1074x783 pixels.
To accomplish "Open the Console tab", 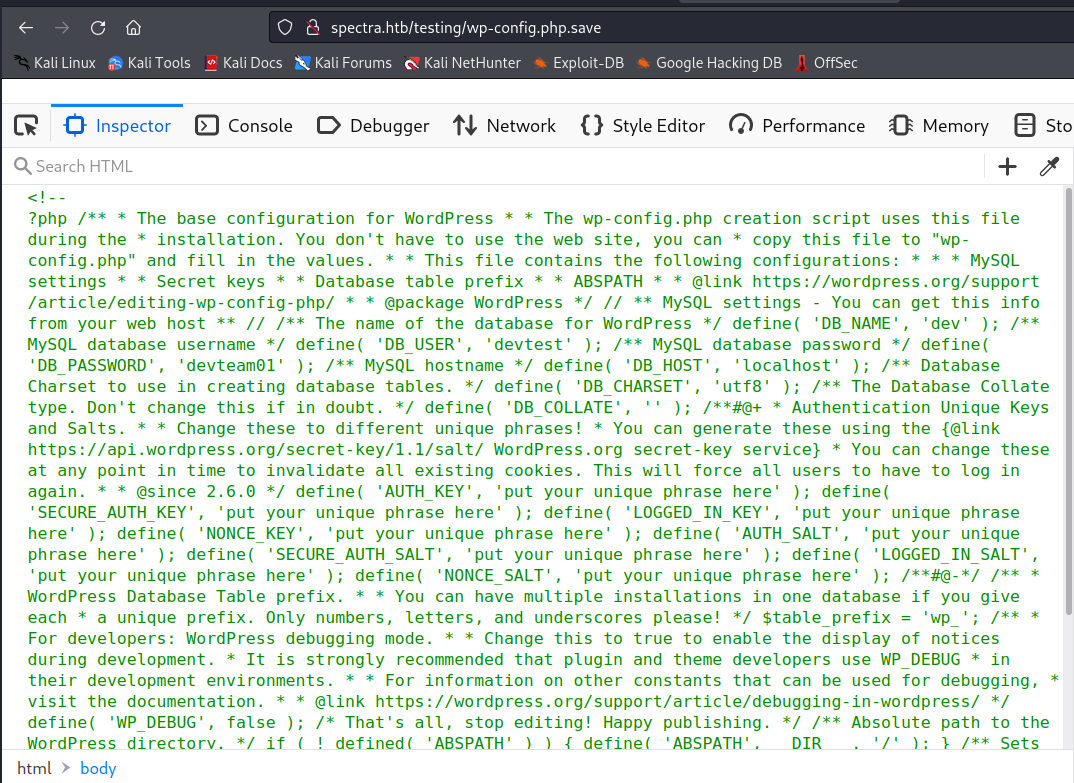I will [x=244, y=126].
